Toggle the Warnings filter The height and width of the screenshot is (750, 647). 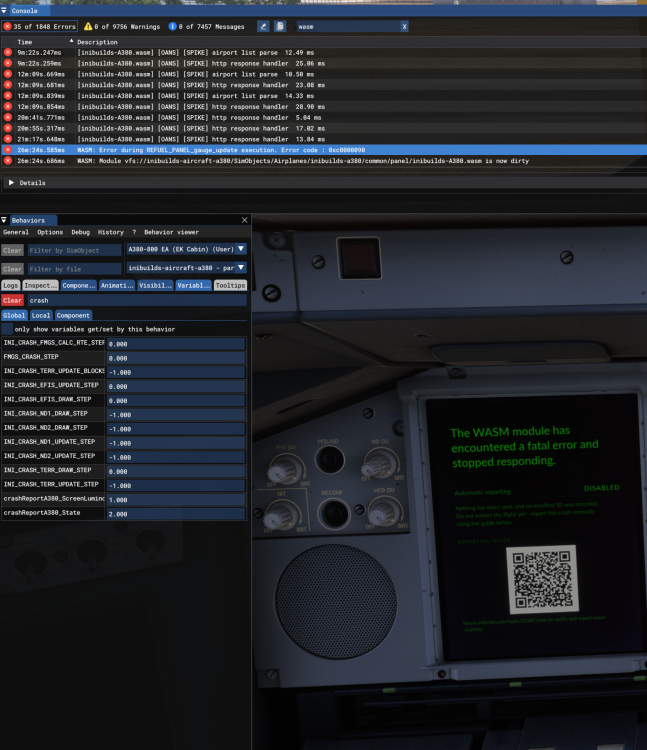122,26
